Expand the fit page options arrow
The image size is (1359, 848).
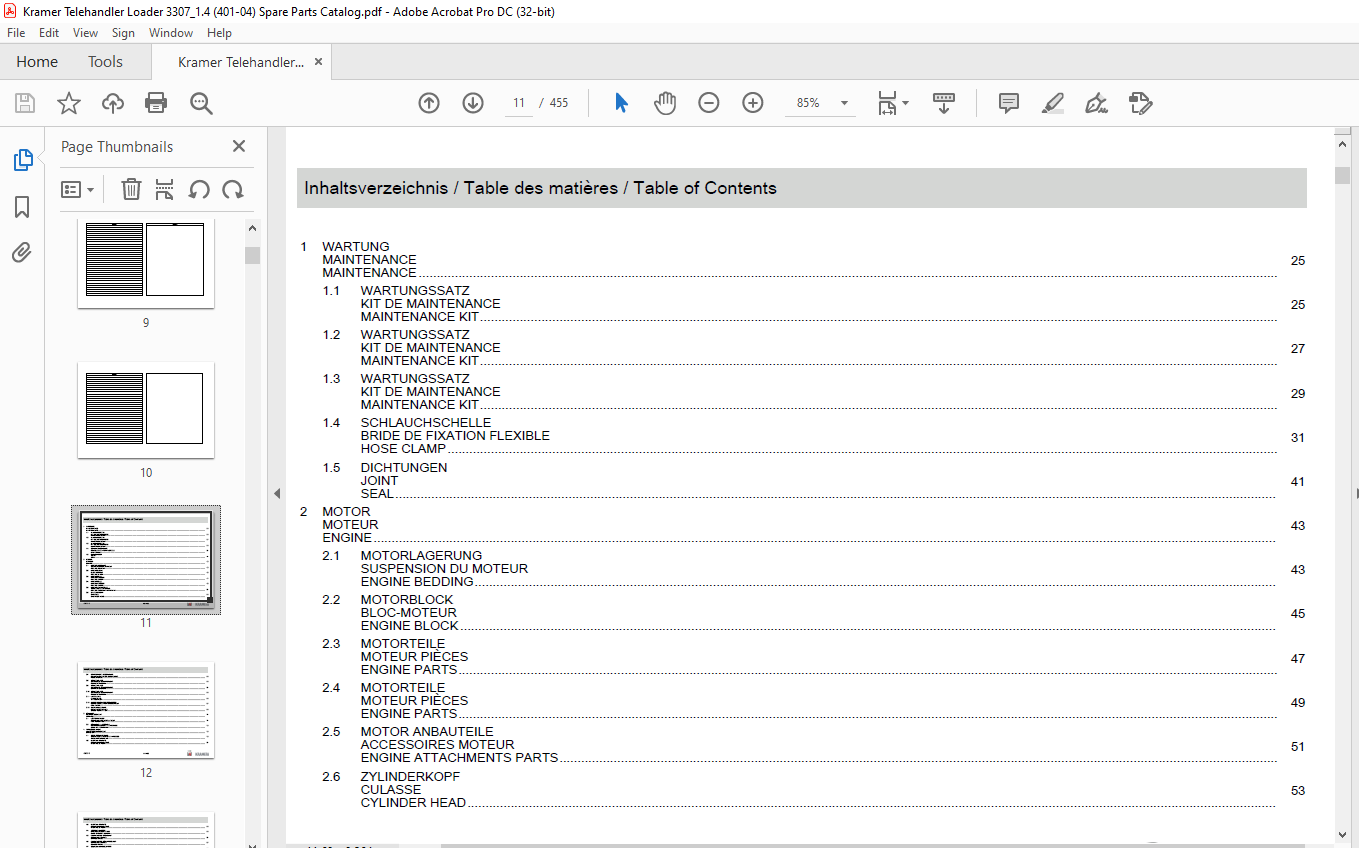pyautogui.click(x=906, y=102)
